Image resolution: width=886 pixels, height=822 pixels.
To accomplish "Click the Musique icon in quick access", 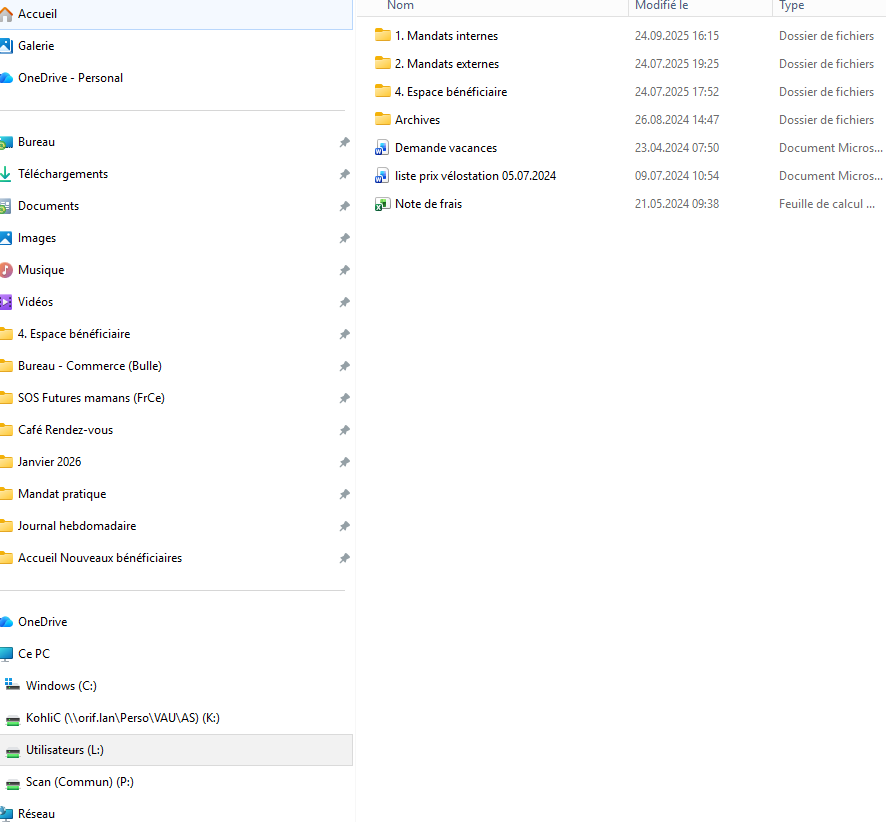I will pyautogui.click(x=6, y=270).
